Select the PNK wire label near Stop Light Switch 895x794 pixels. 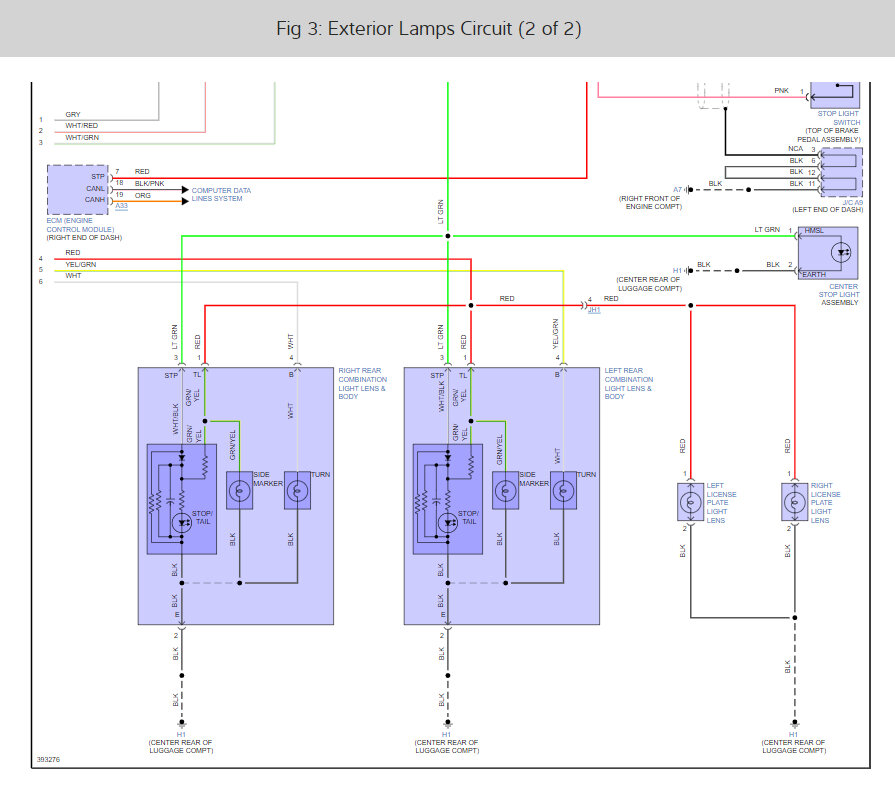click(781, 91)
